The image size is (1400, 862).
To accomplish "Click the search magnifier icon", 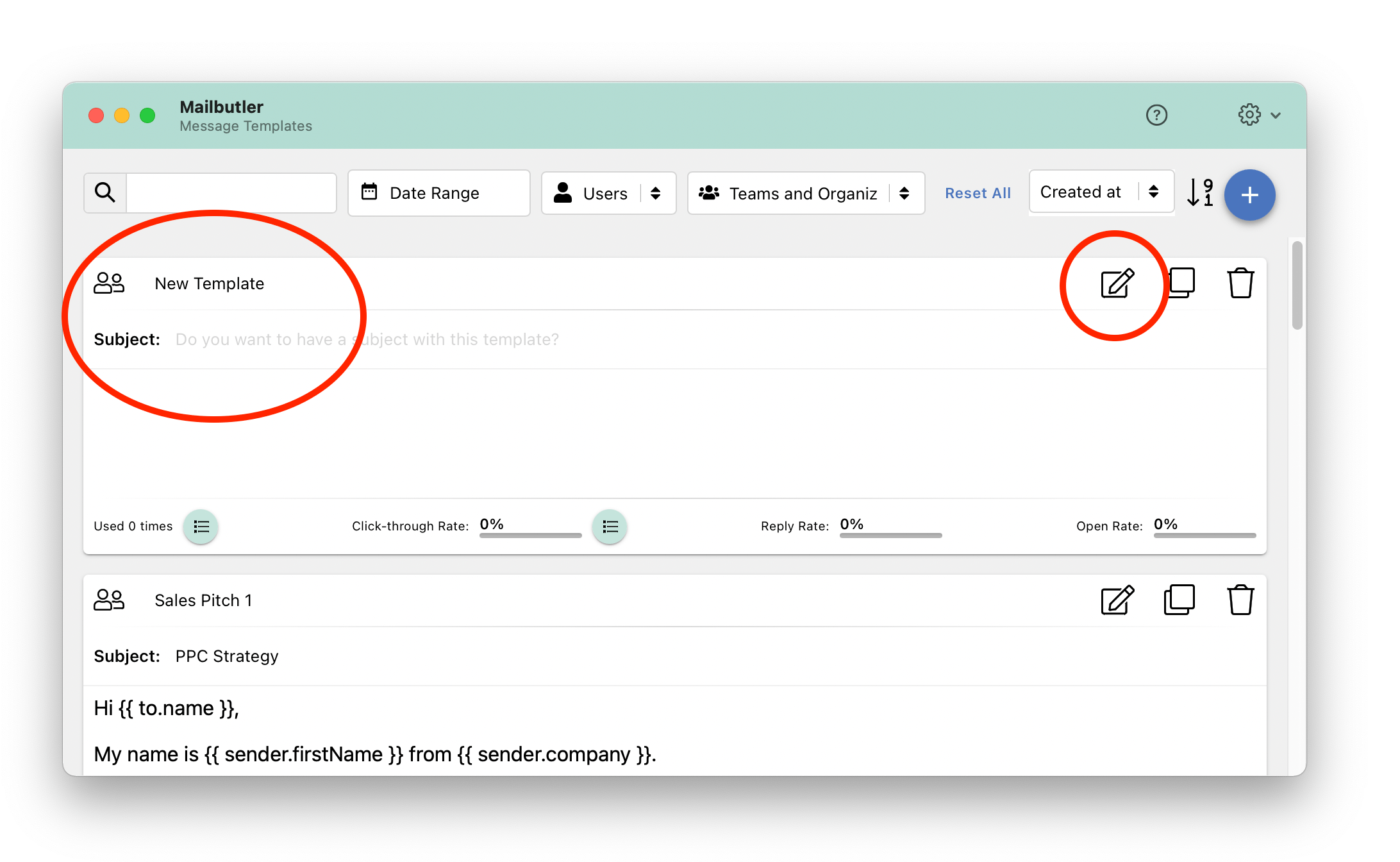I will [x=105, y=192].
